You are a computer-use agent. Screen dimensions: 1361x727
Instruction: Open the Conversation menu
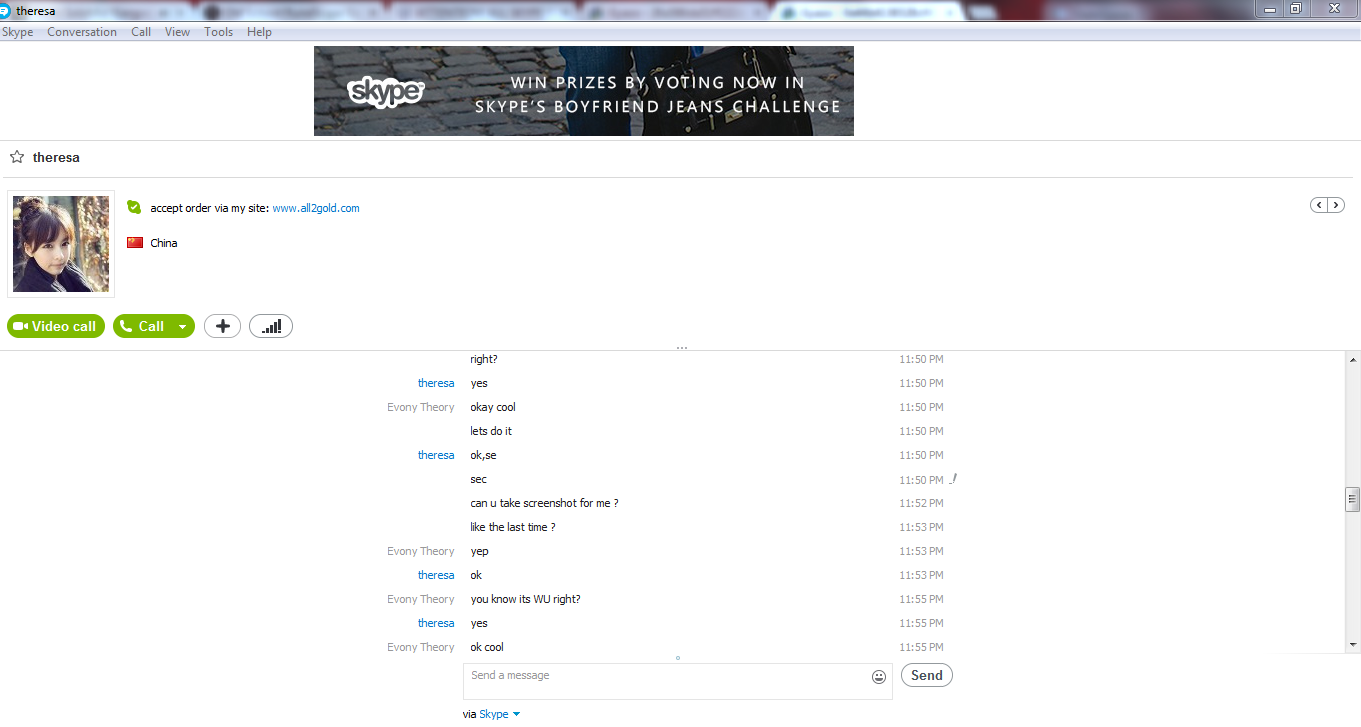[x=82, y=32]
